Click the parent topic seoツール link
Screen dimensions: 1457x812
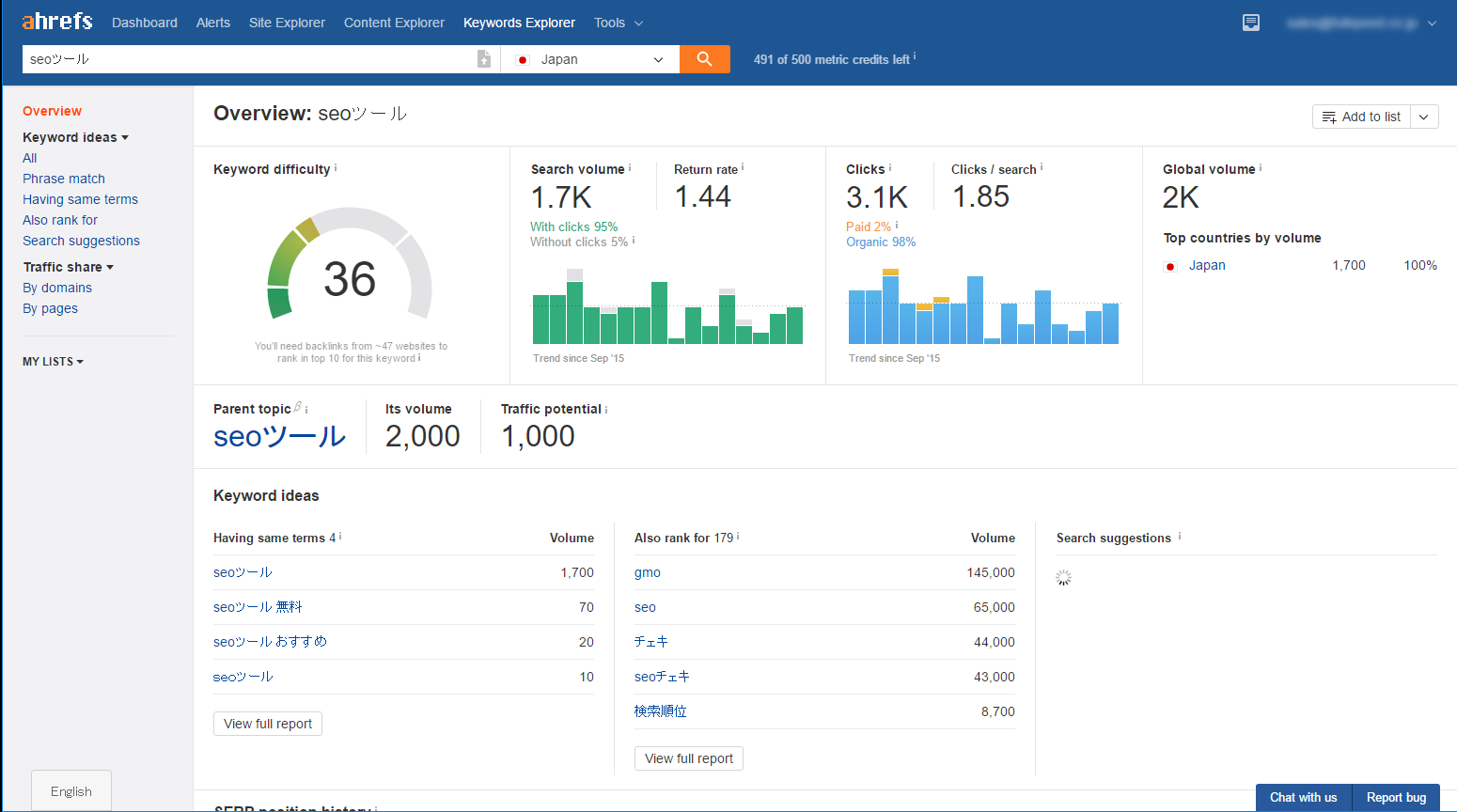coord(280,436)
